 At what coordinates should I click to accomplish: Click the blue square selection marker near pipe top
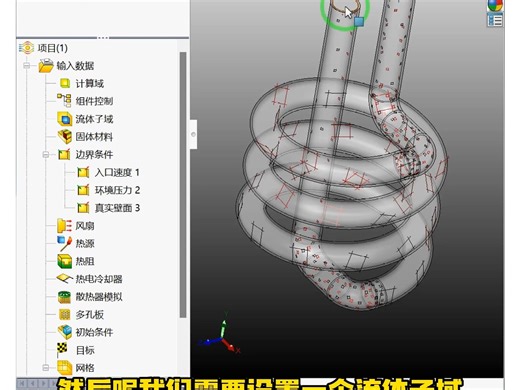point(359,22)
